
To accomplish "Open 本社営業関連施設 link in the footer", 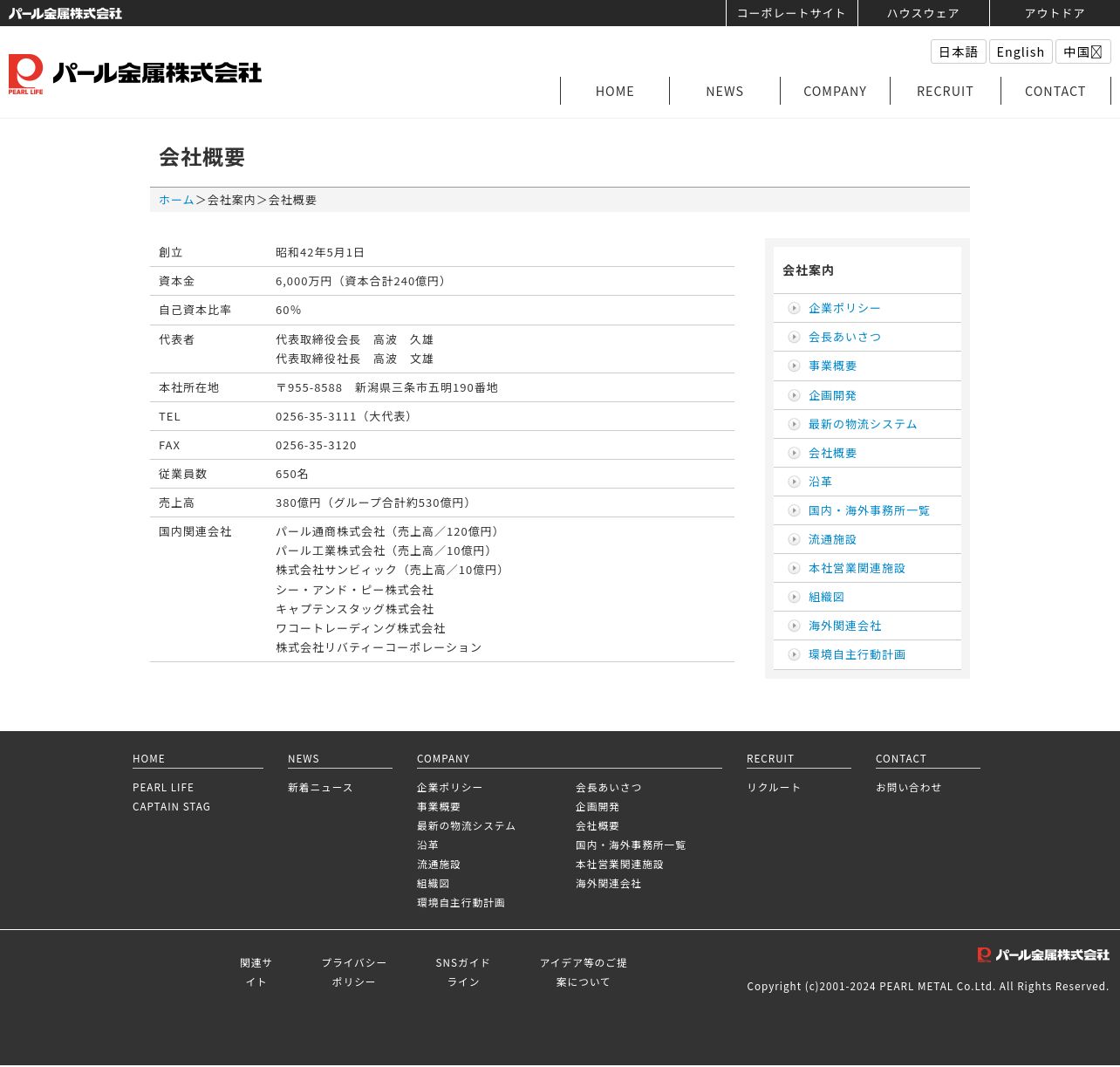I will click(x=619, y=864).
